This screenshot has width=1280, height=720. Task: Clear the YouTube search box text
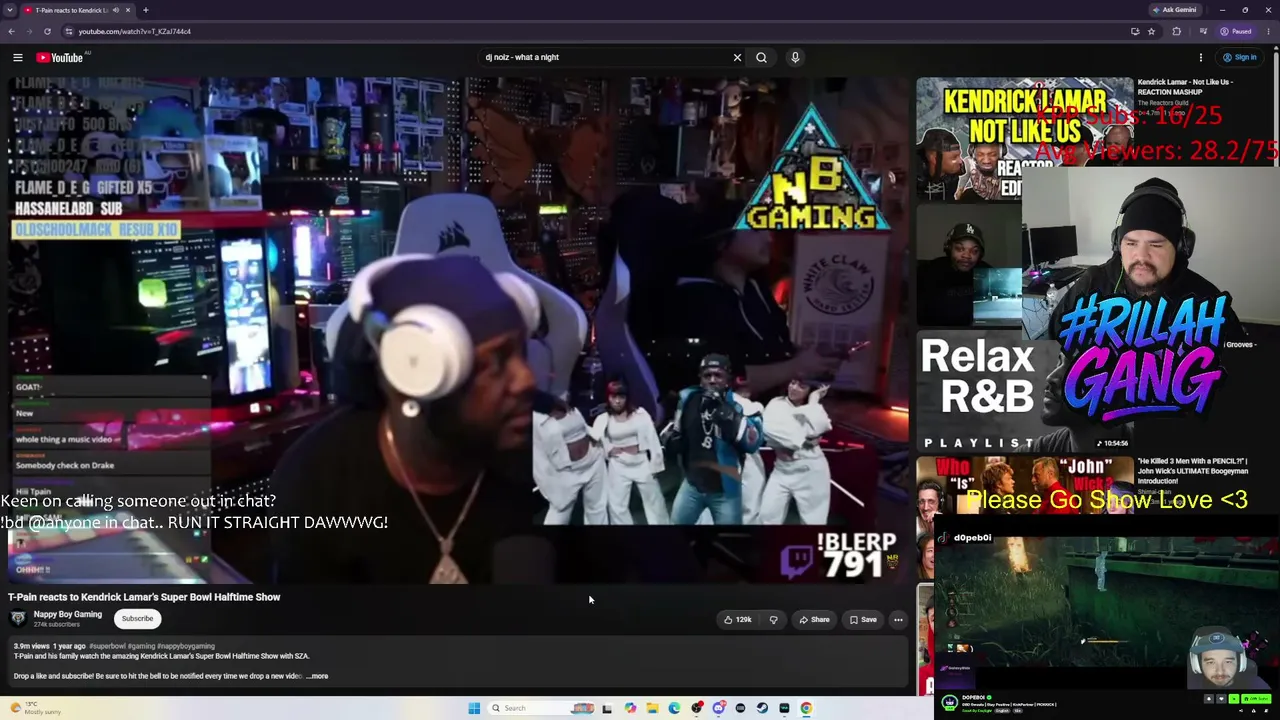[x=737, y=58]
